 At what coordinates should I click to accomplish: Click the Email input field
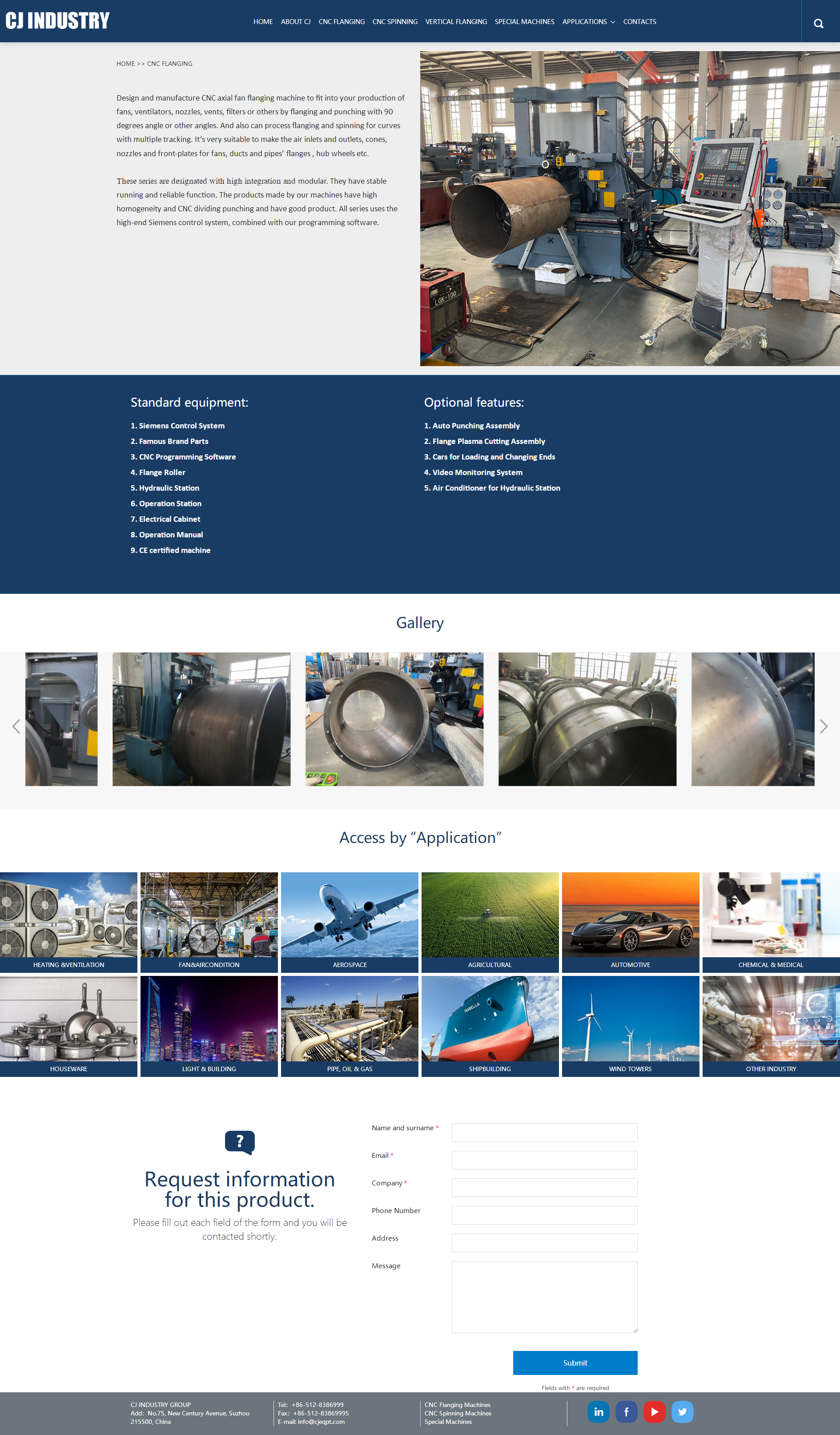(543, 1159)
